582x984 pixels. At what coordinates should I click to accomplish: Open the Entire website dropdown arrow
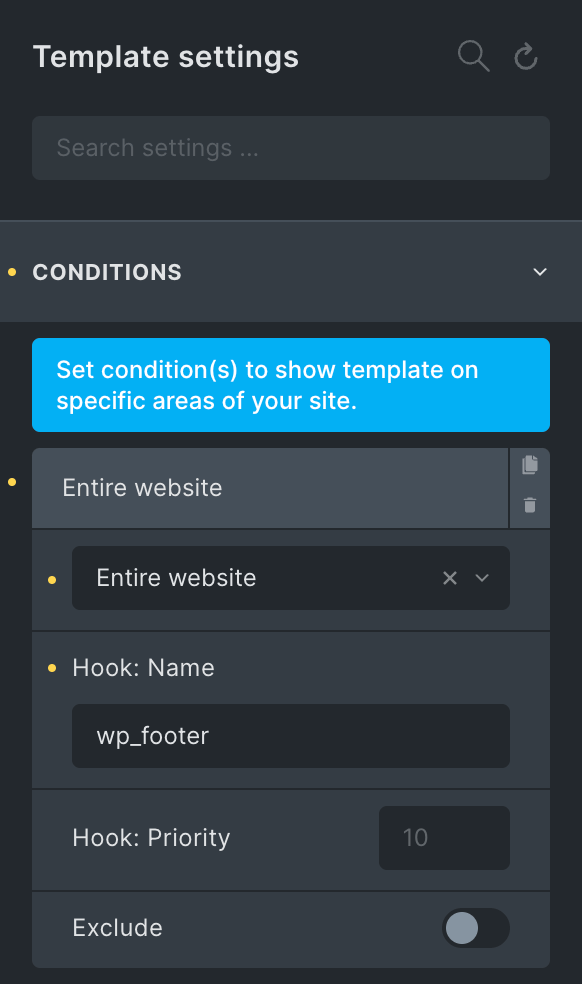pyautogui.click(x=482, y=578)
